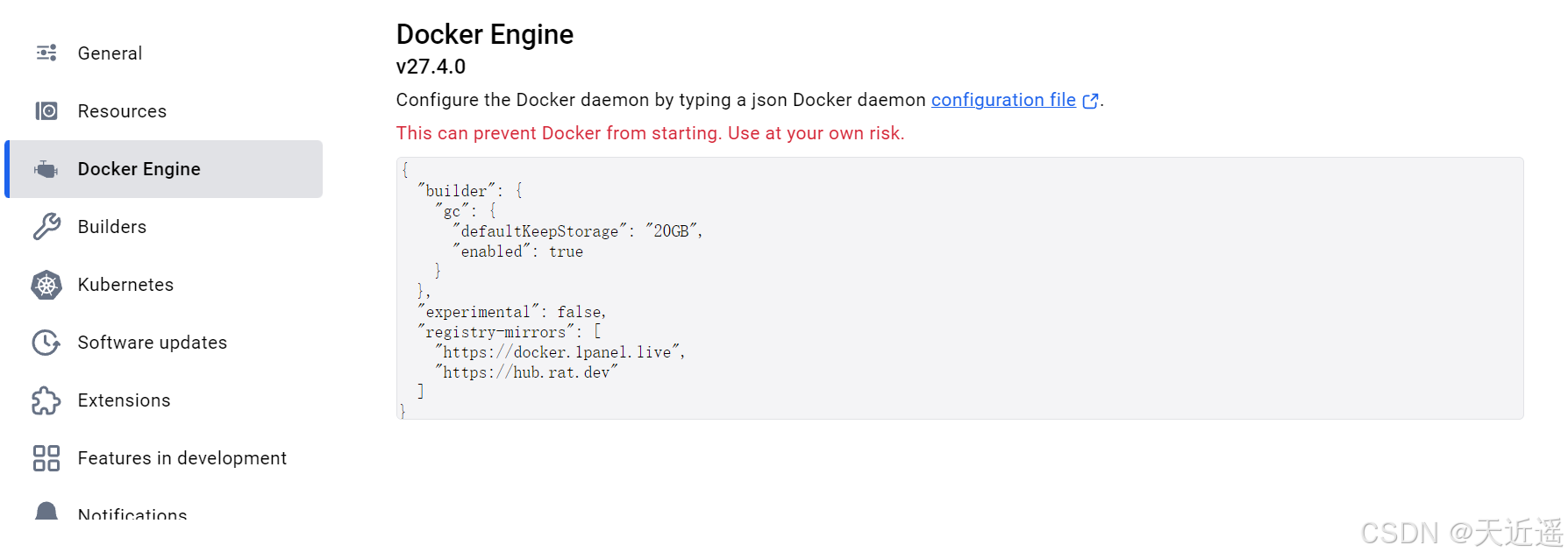
Task: Click the Builders wrench icon
Action: point(46,227)
